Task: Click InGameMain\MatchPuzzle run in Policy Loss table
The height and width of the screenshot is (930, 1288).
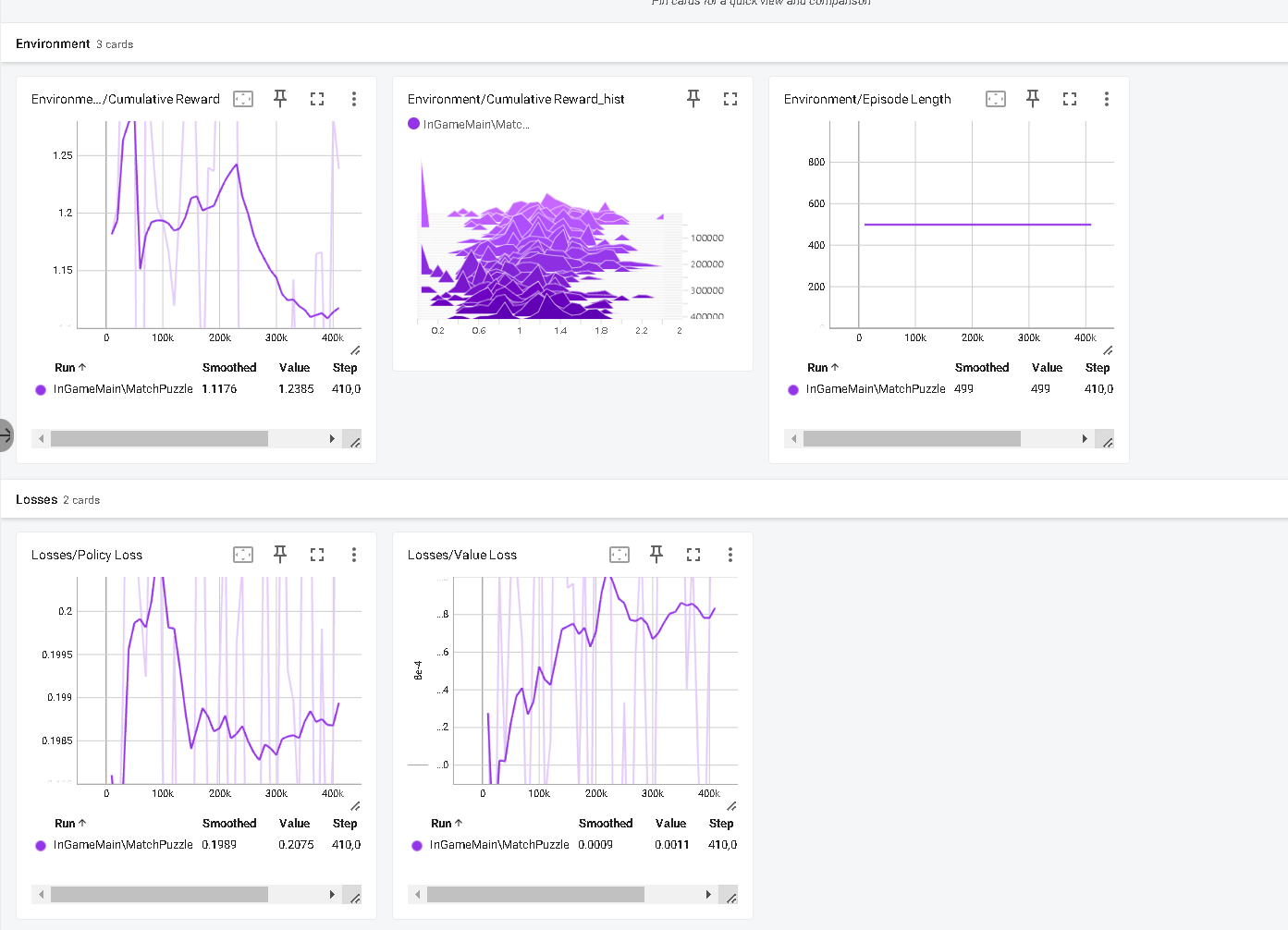Action: (123, 845)
